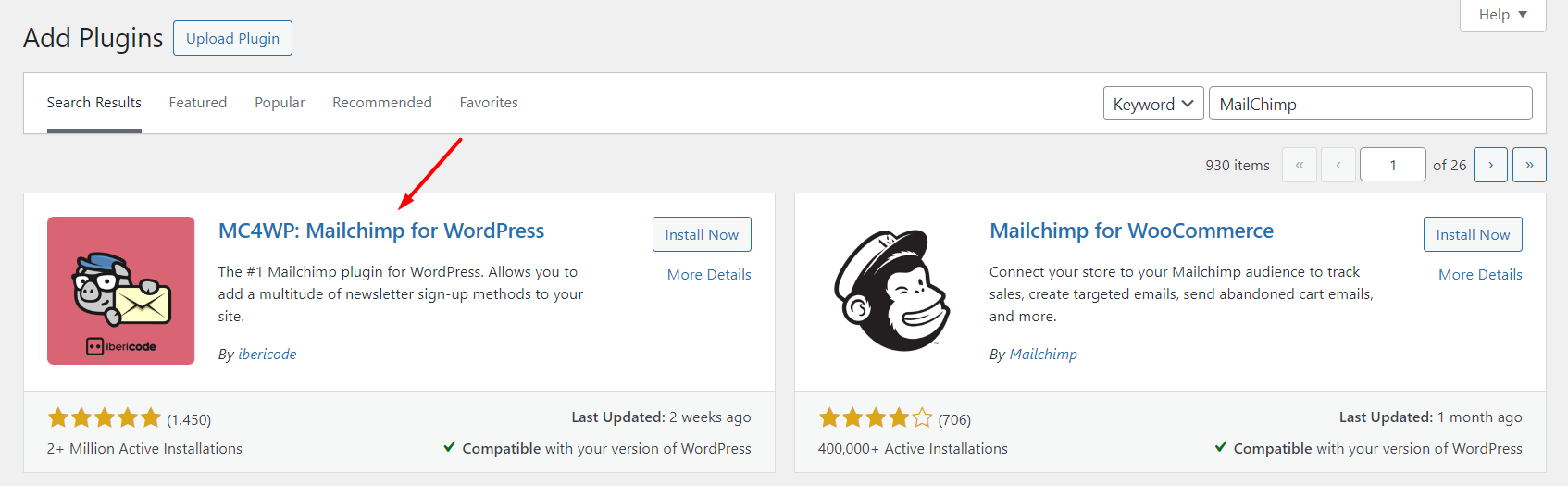This screenshot has height=486, width=1568.
Task: Click the Mailchimp for WooCommerce monkey logo
Action: coord(891,291)
